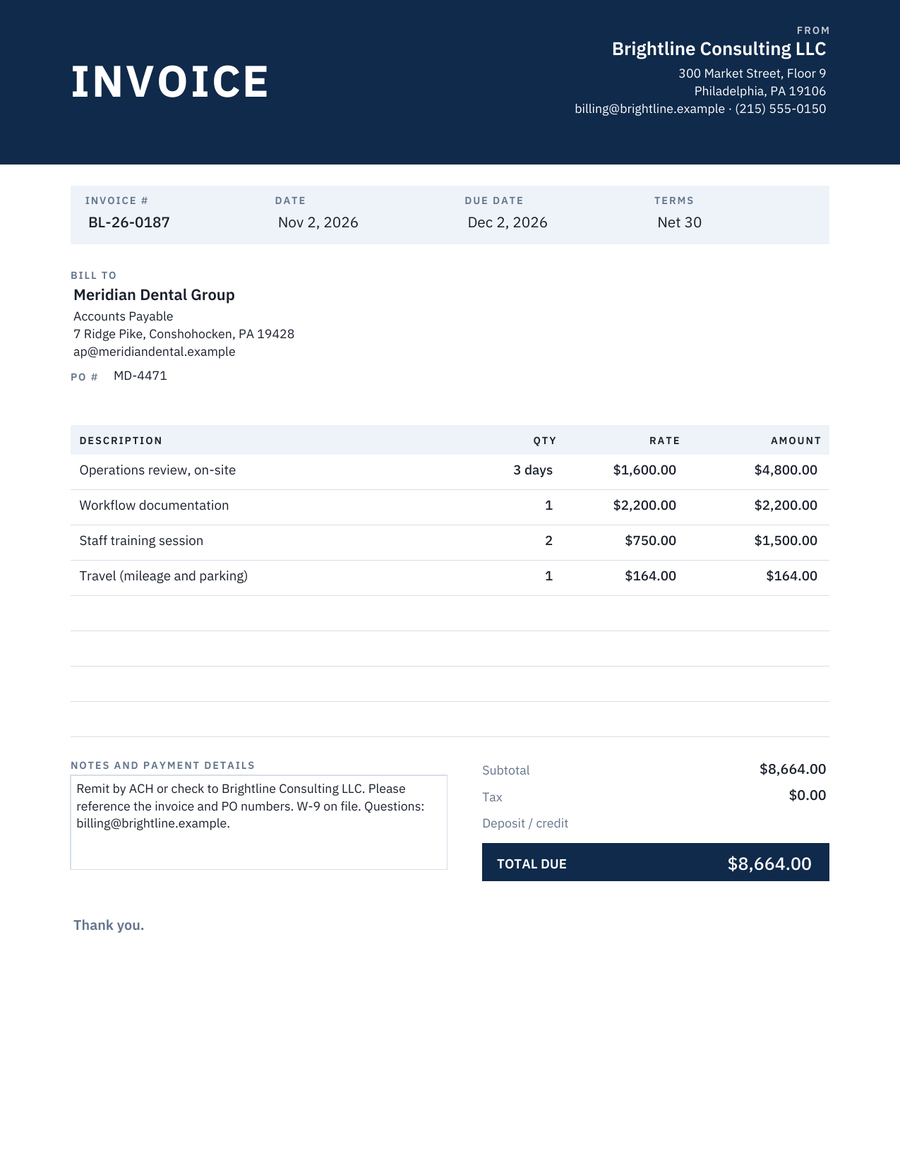Image resolution: width=900 pixels, height=1165 pixels.
Task: Select the terms field Net 30
Action: pos(679,222)
